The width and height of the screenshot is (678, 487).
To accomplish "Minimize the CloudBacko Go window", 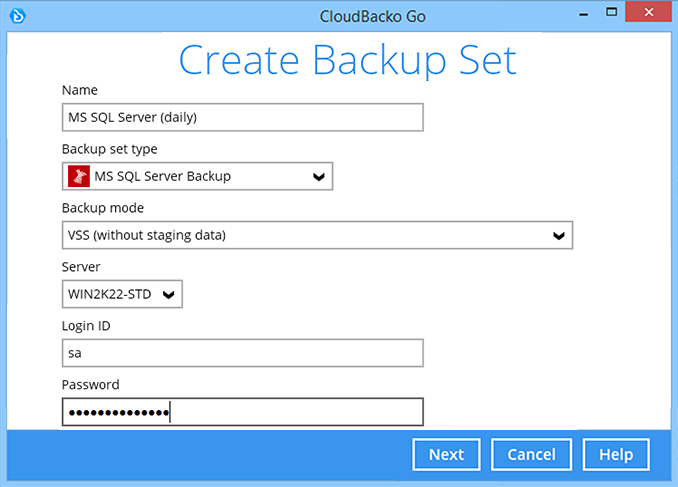I will [x=583, y=14].
